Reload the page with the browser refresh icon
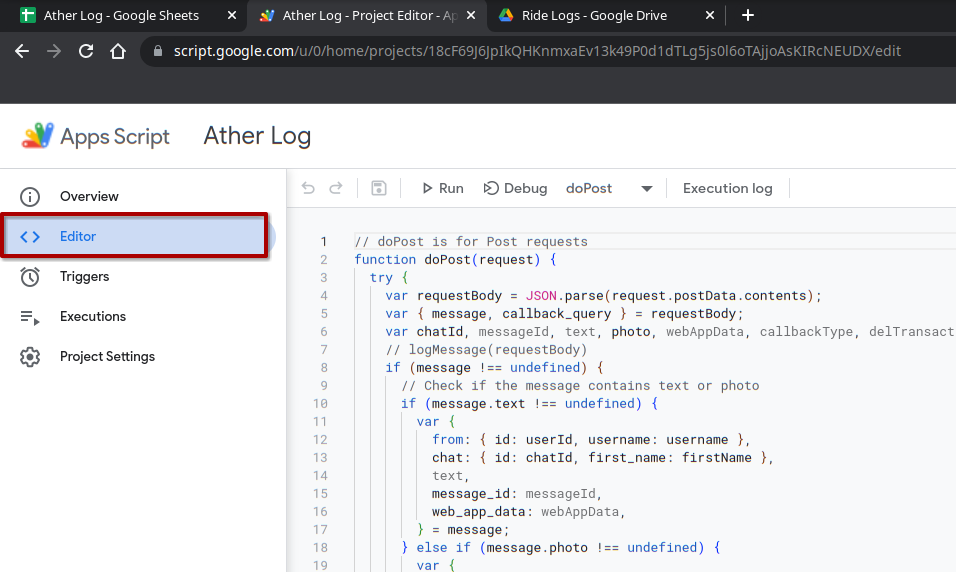Viewport: 956px width, 572px height. click(x=86, y=51)
